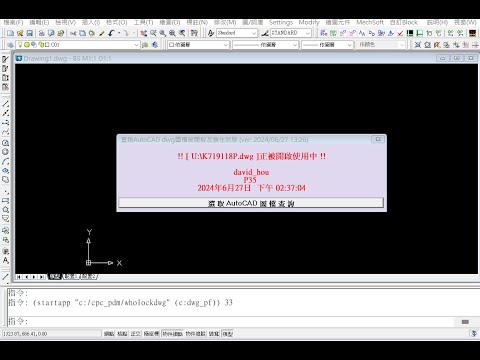Open the Properties palette icon

pos(194,33)
